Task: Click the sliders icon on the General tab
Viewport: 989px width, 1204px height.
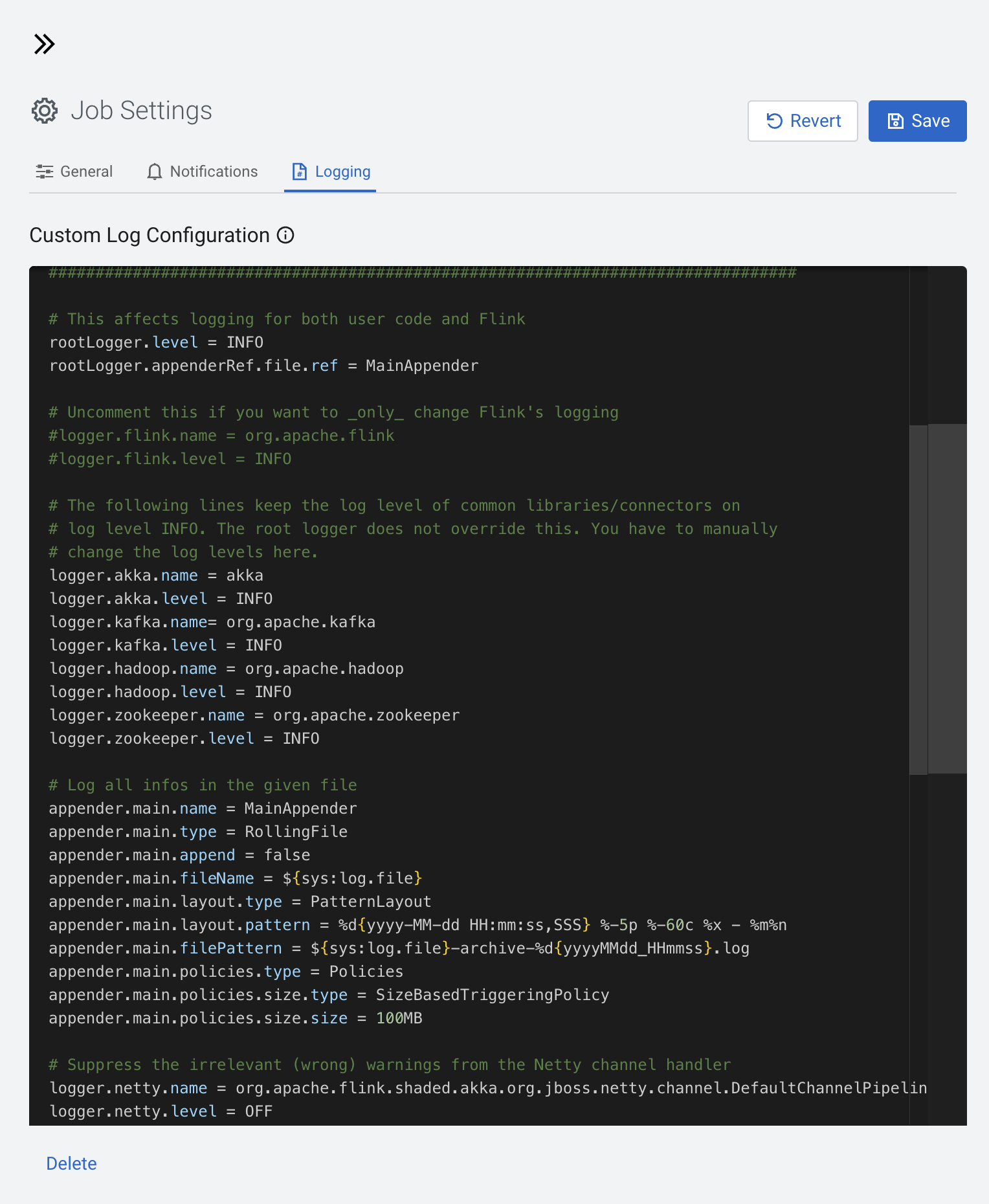Action: pos(44,172)
